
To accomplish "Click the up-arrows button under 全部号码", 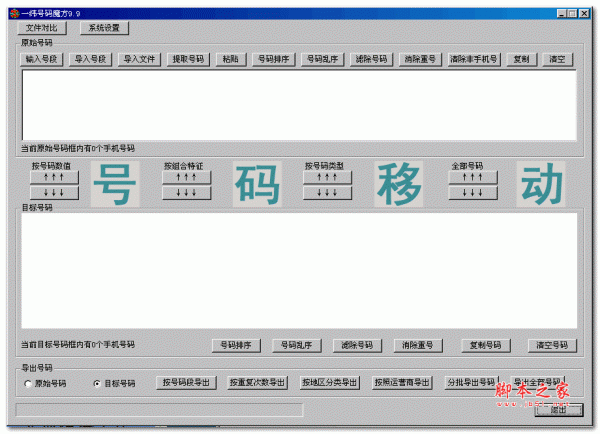I will pos(473,177).
